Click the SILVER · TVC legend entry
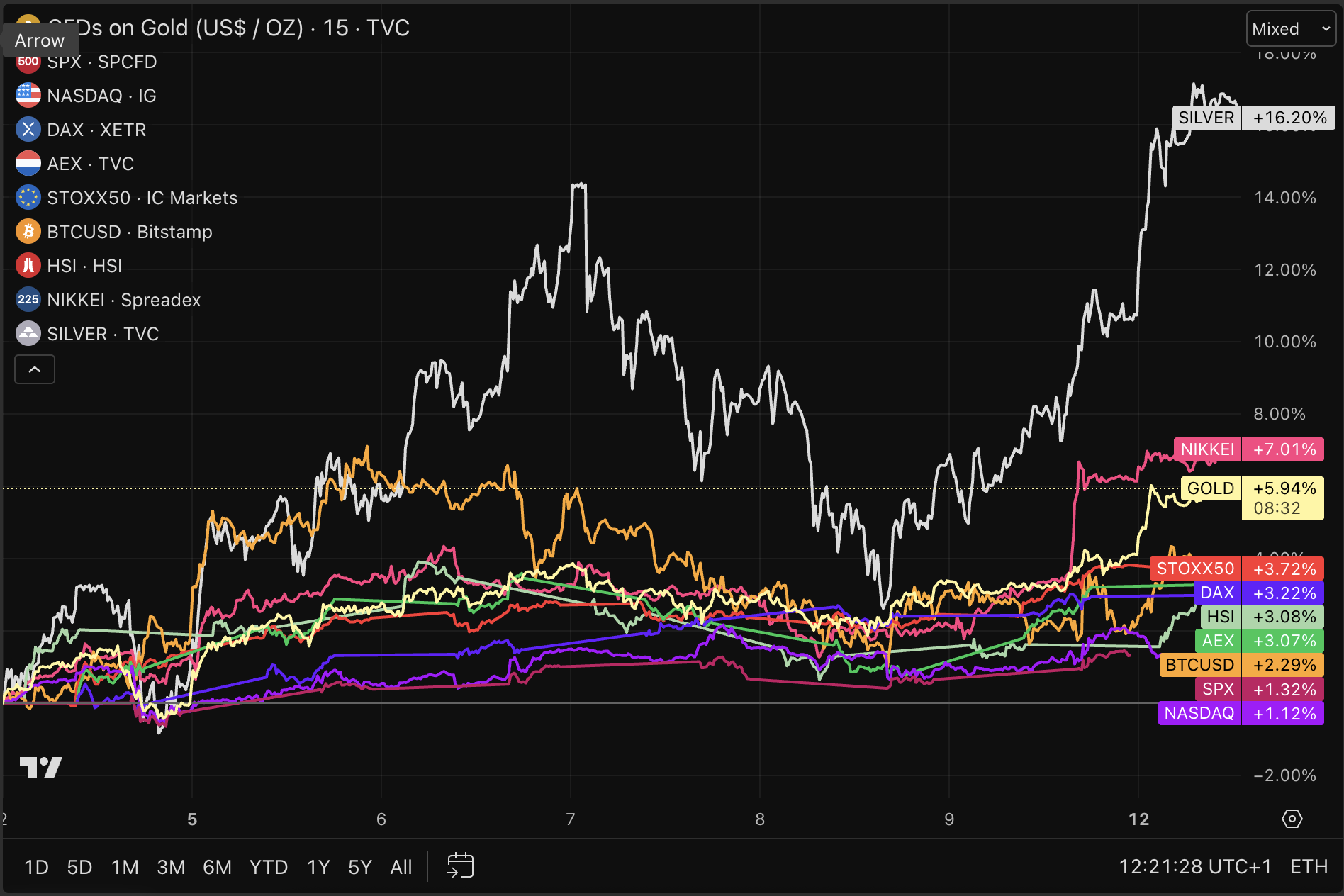Screen dimensions: 1344x896 (x=103, y=334)
